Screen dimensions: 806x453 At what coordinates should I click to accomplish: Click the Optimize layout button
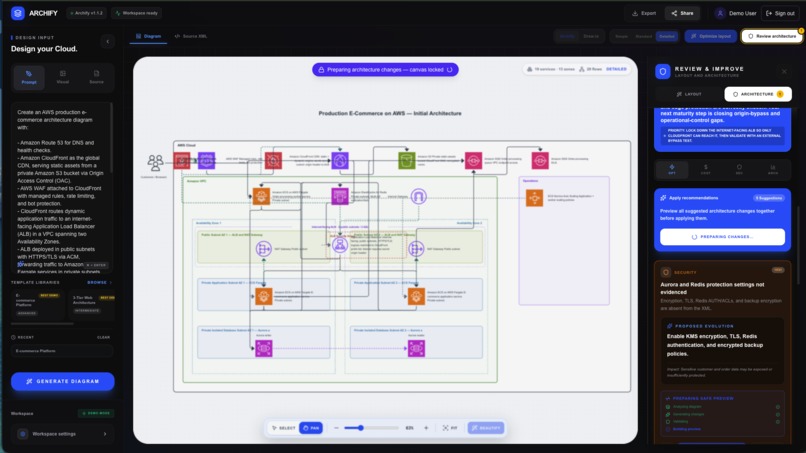[711, 37]
